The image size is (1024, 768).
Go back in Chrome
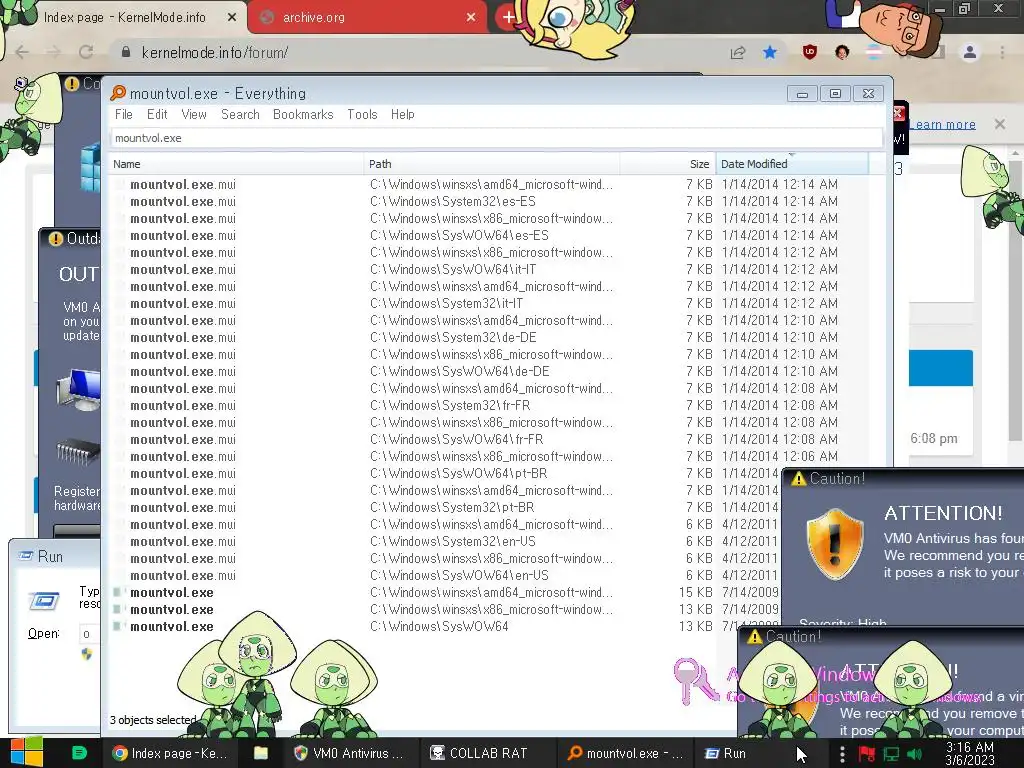[x=22, y=52]
